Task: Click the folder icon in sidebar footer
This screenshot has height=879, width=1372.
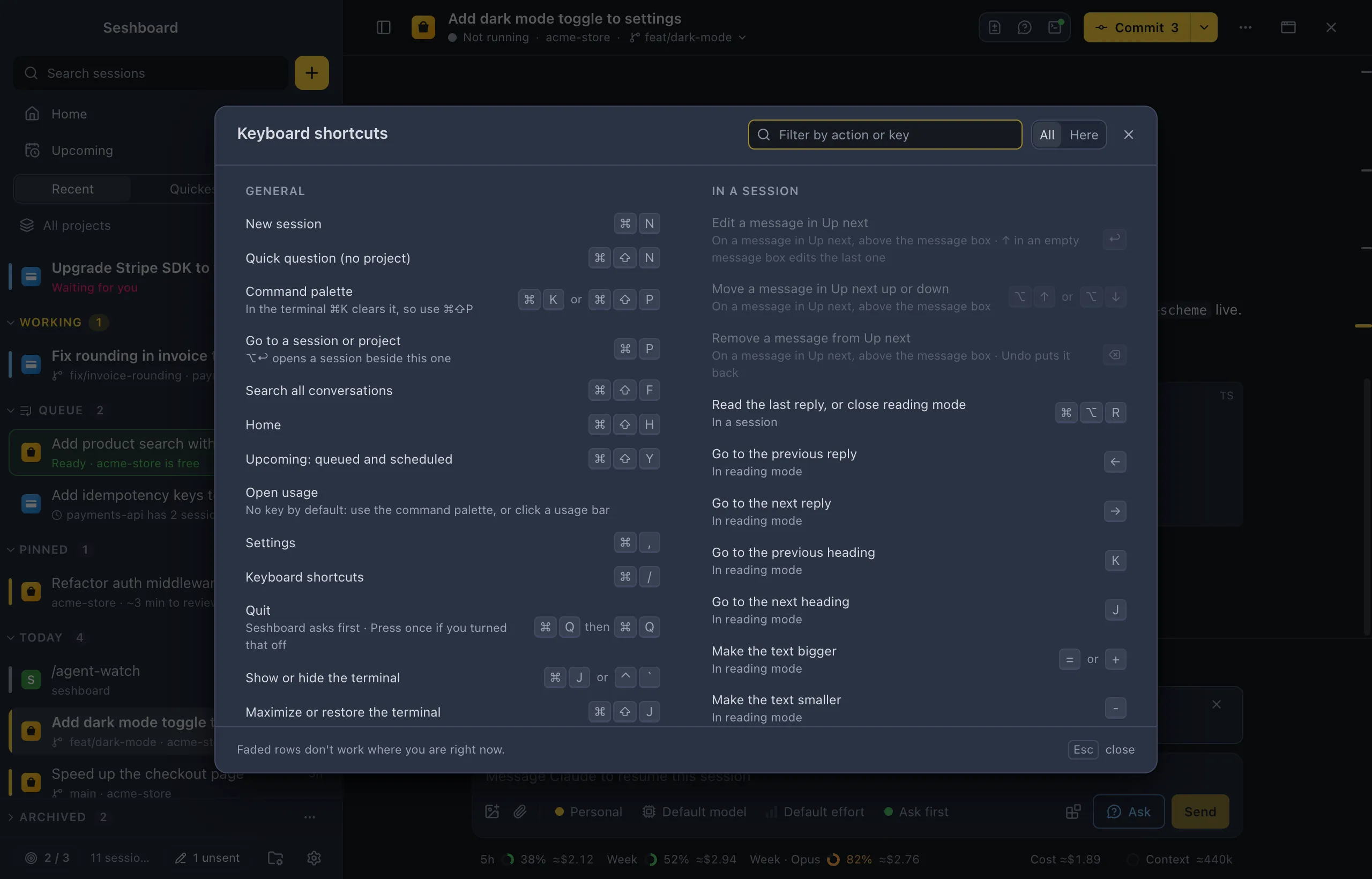Action: point(275,858)
